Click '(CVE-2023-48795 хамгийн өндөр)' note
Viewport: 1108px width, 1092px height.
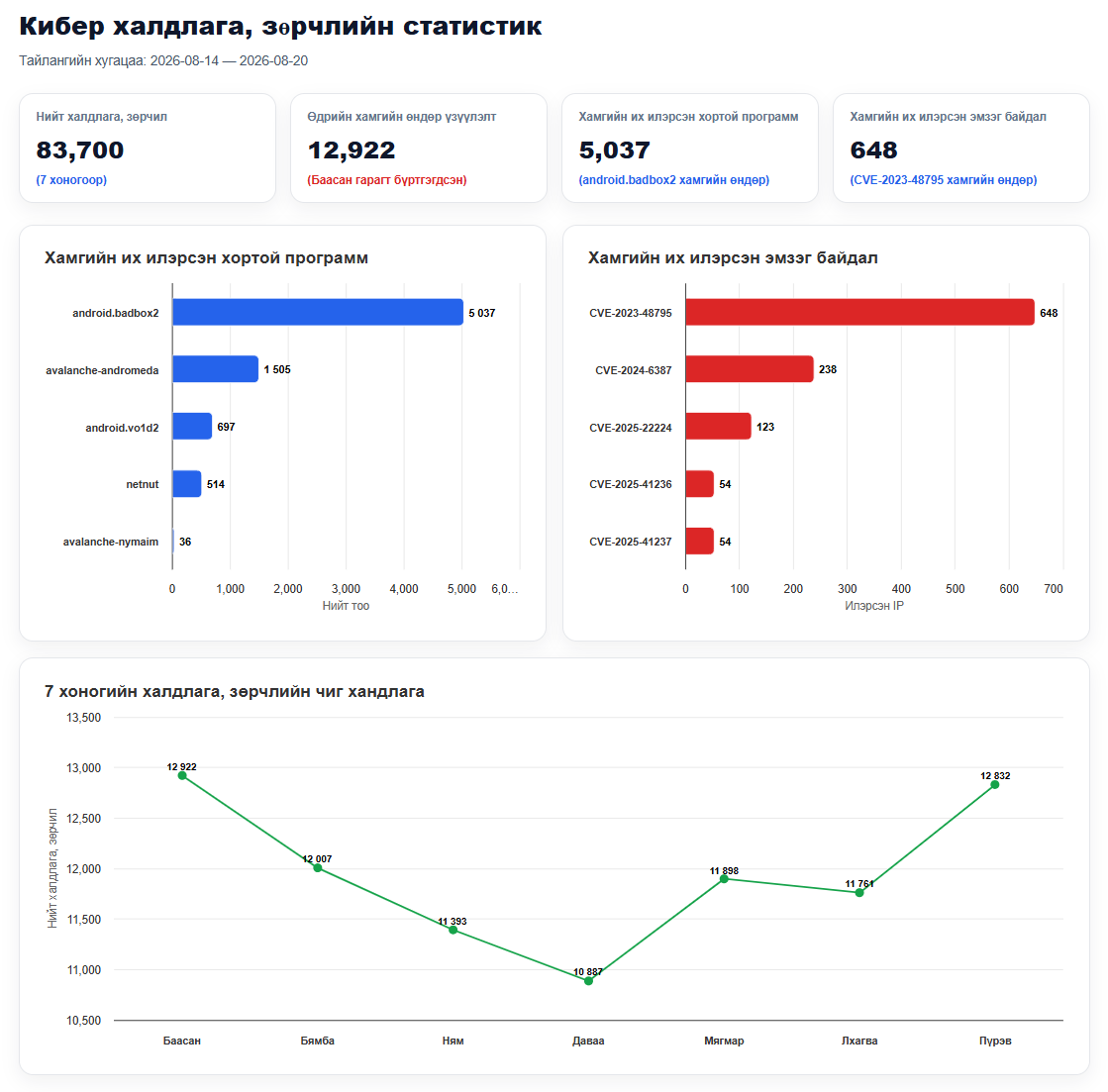point(944,180)
